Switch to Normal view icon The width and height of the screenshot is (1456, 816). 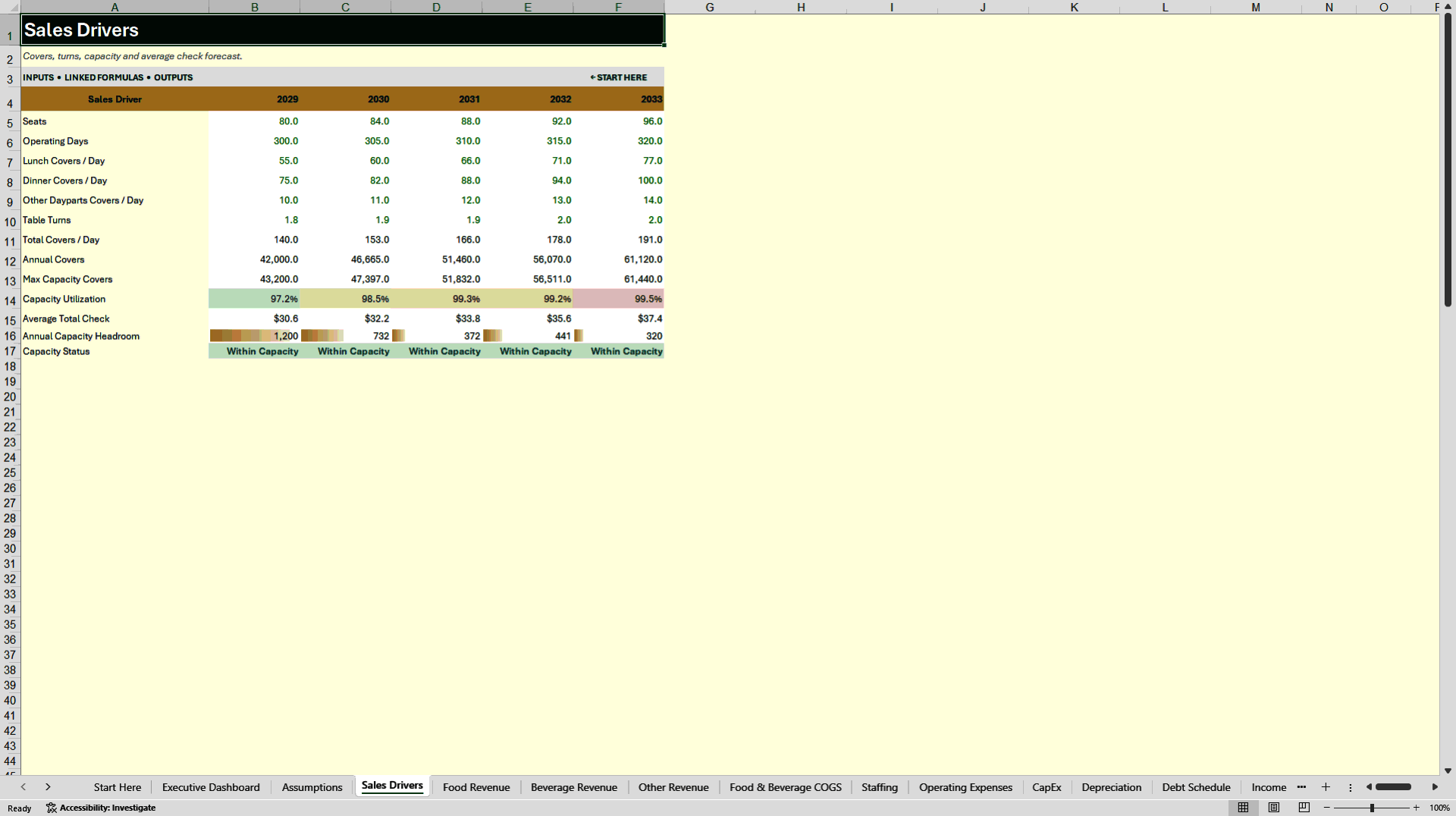click(x=1243, y=808)
